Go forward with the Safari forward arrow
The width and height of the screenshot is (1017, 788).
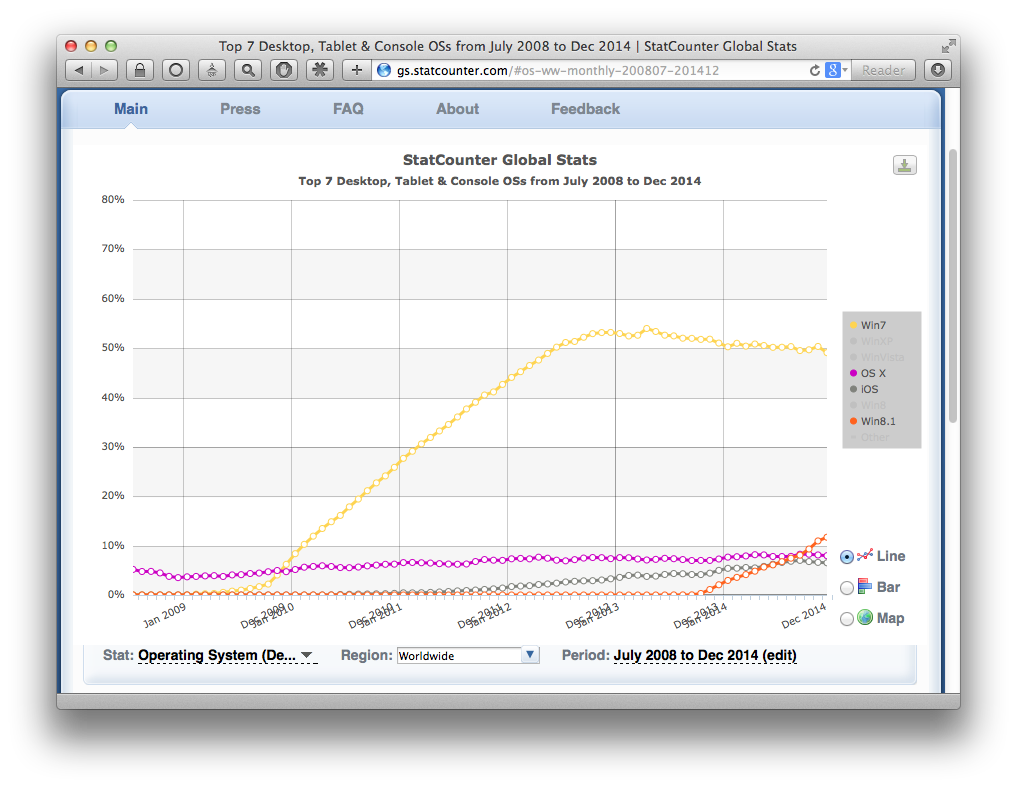click(x=104, y=70)
